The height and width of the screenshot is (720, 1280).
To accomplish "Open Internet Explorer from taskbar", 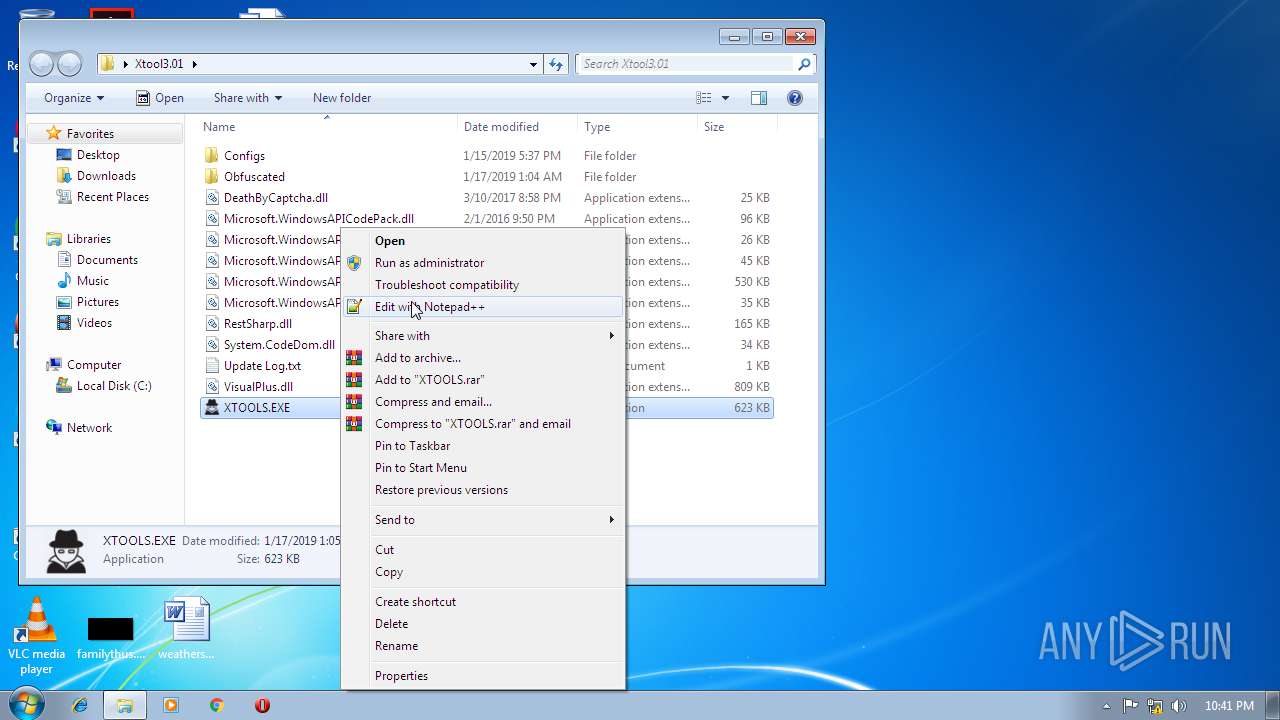I will [80, 705].
